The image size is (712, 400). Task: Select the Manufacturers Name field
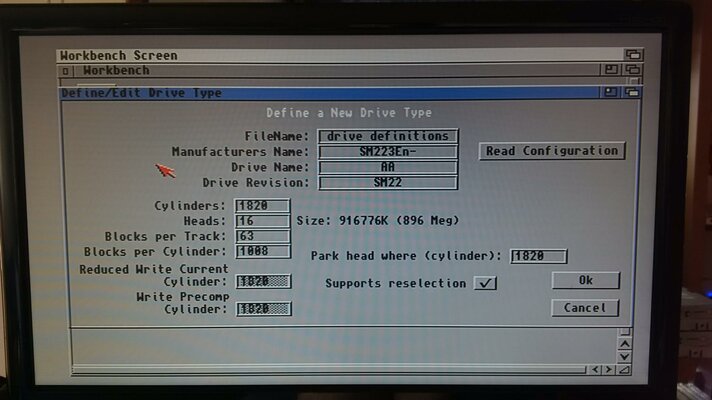388,152
